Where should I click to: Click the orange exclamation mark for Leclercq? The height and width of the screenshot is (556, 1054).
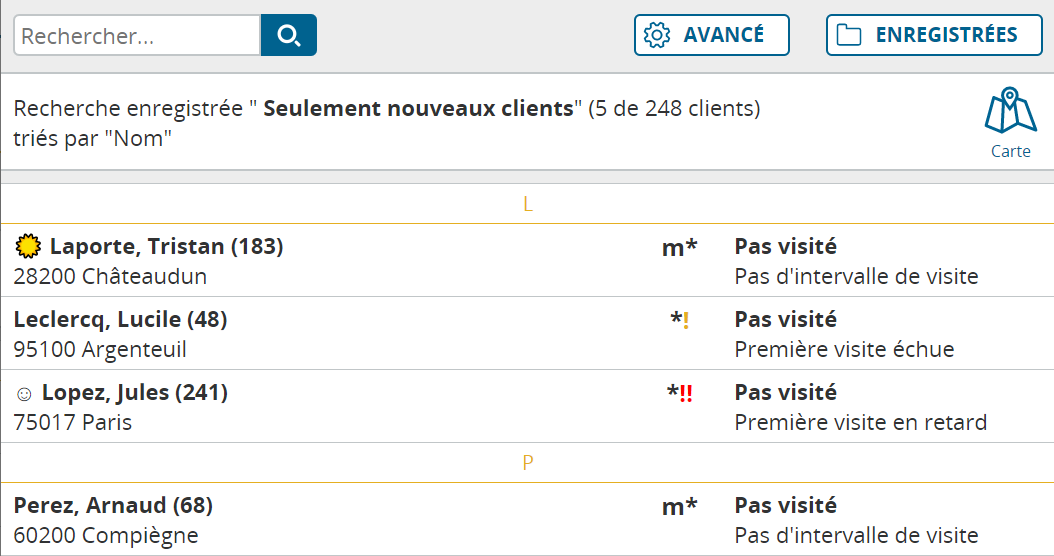click(x=686, y=321)
